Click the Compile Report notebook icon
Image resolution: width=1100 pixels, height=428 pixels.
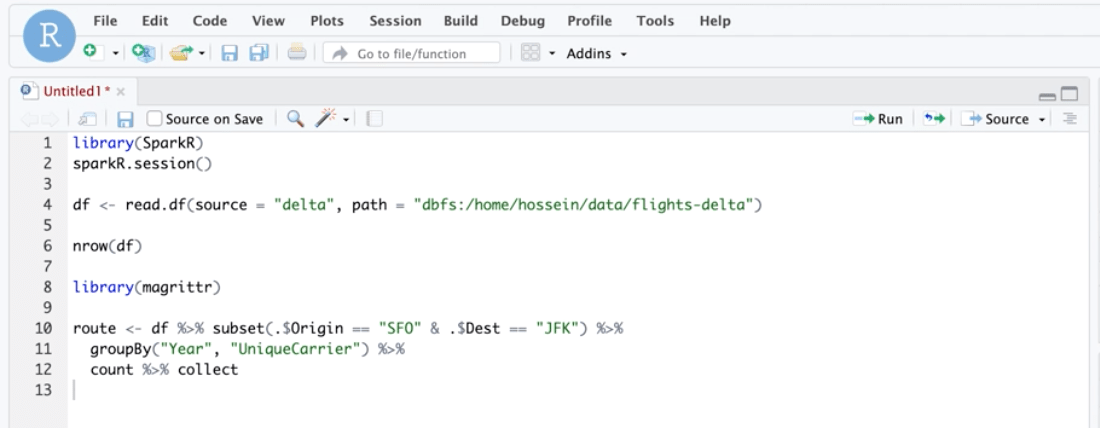pyautogui.click(x=374, y=119)
